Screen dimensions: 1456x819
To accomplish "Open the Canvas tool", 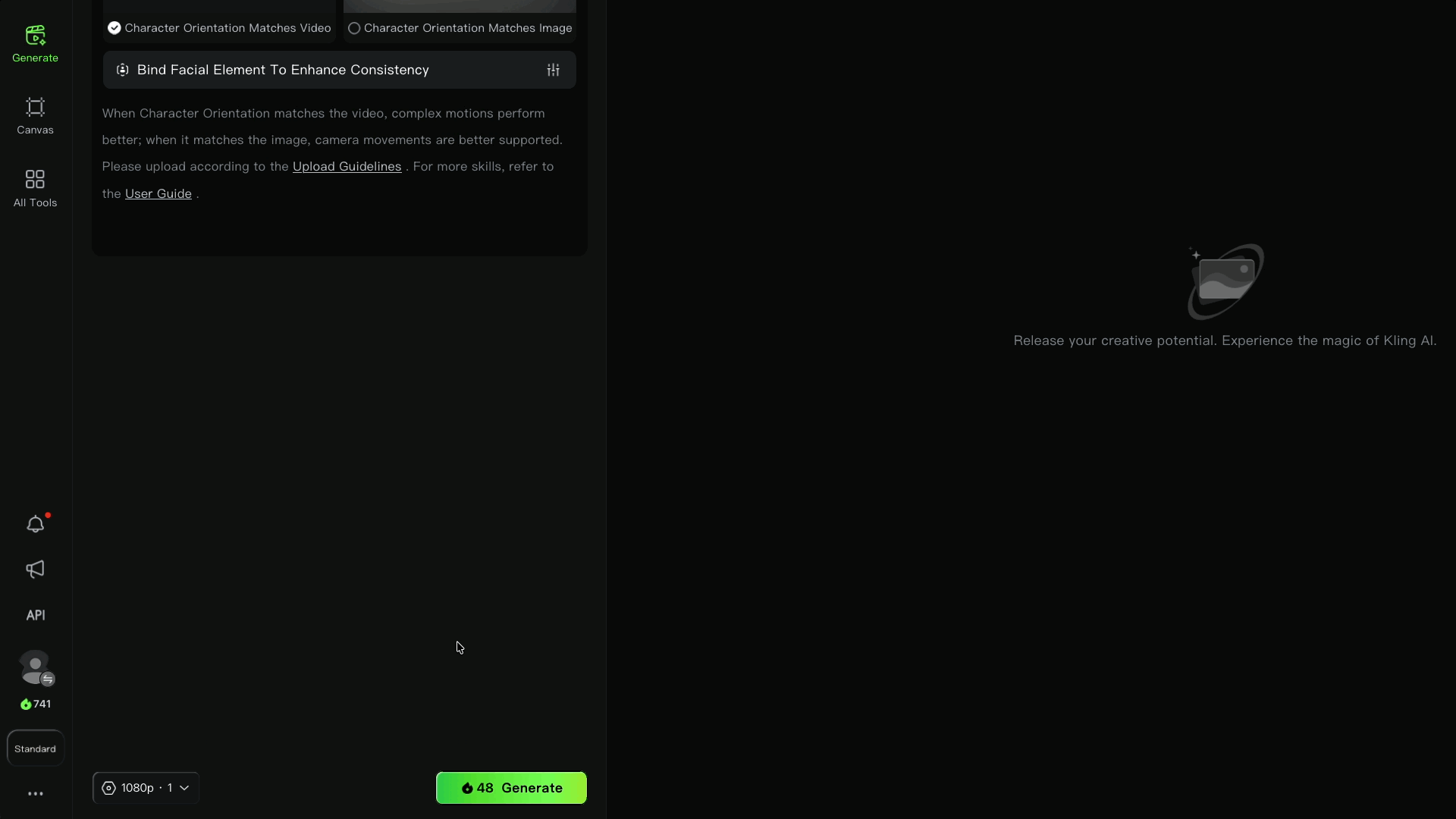I will [x=35, y=116].
